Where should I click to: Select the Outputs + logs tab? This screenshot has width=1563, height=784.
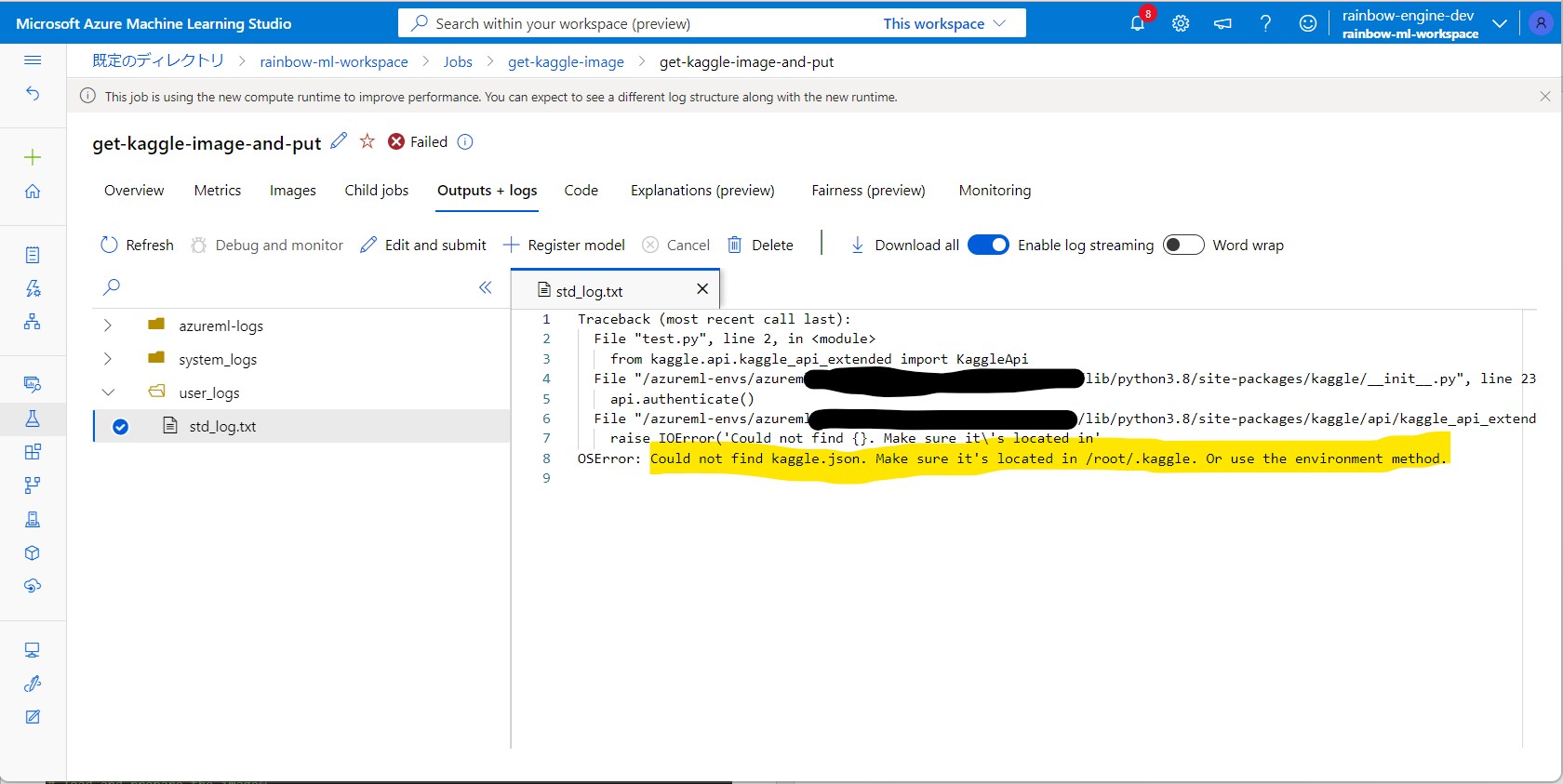pyautogui.click(x=488, y=190)
